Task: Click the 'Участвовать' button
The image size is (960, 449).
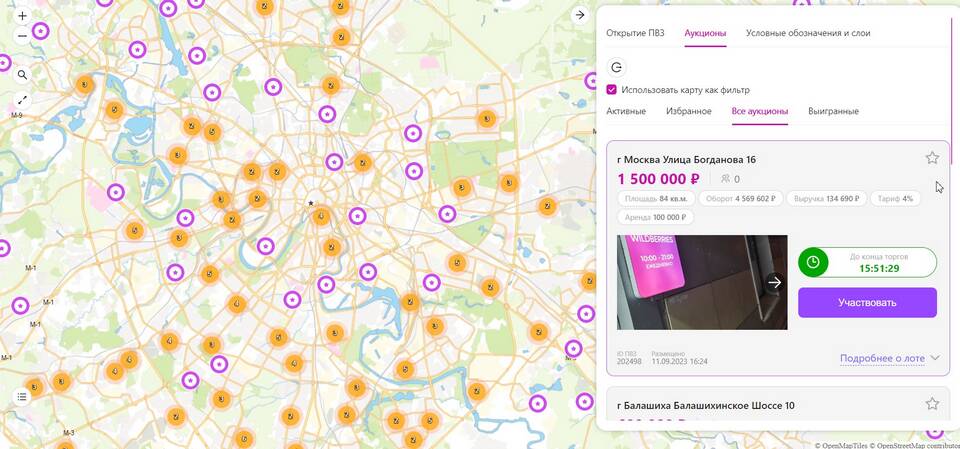Action: 867,302
